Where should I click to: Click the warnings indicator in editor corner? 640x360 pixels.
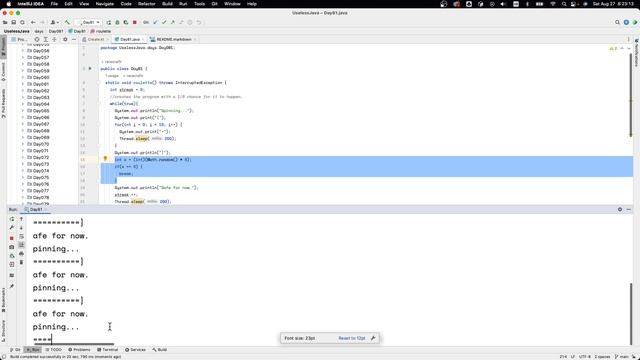coord(613,48)
